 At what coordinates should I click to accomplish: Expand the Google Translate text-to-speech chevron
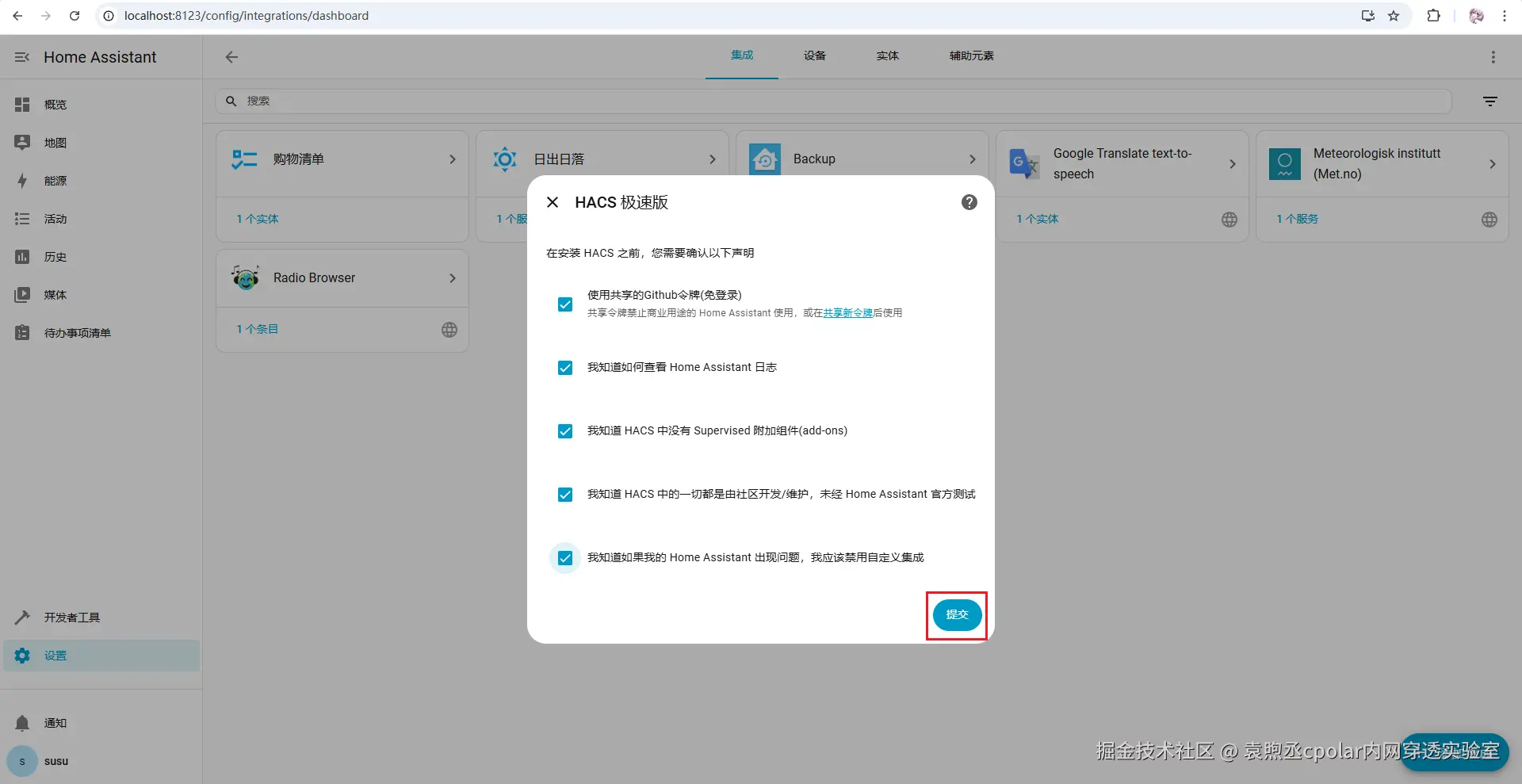coord(1233,164)
